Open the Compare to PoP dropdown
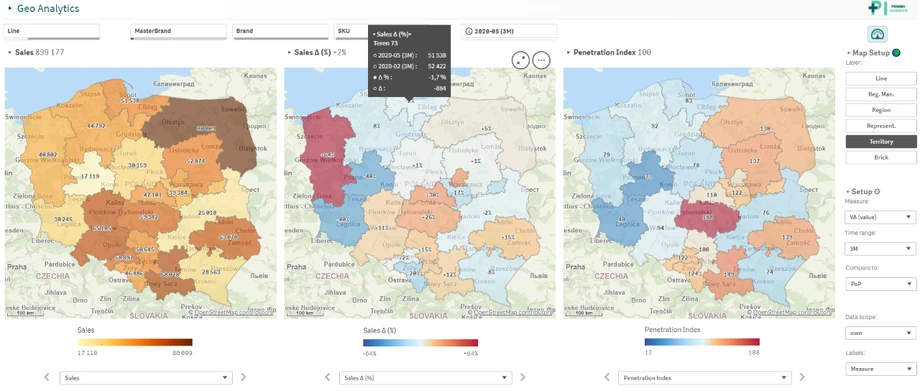Viewport: 920px width, 391px height. click(x=881, y=284)
